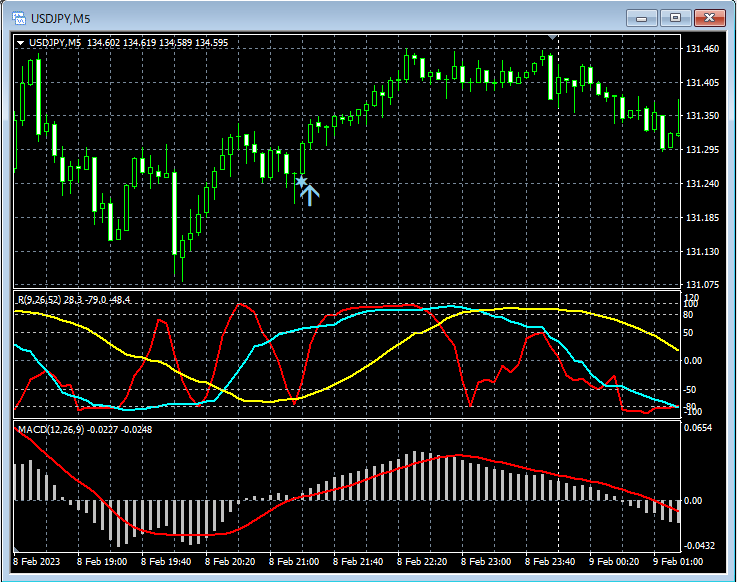This screenshot has height=582, width=738.
Task: Click the blue star signal marker
Action: [301, 182]
